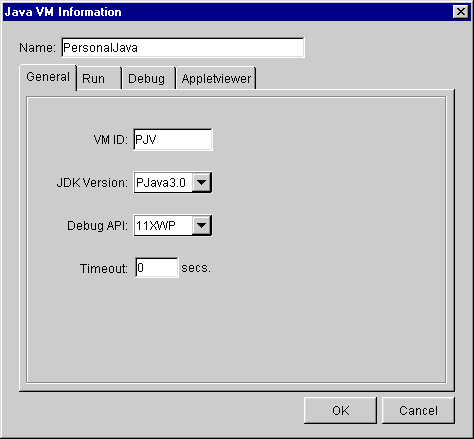Viewport: 474px width, 439px height.
Task: Click the JDK Version label
Action: (x=92, y=183)
